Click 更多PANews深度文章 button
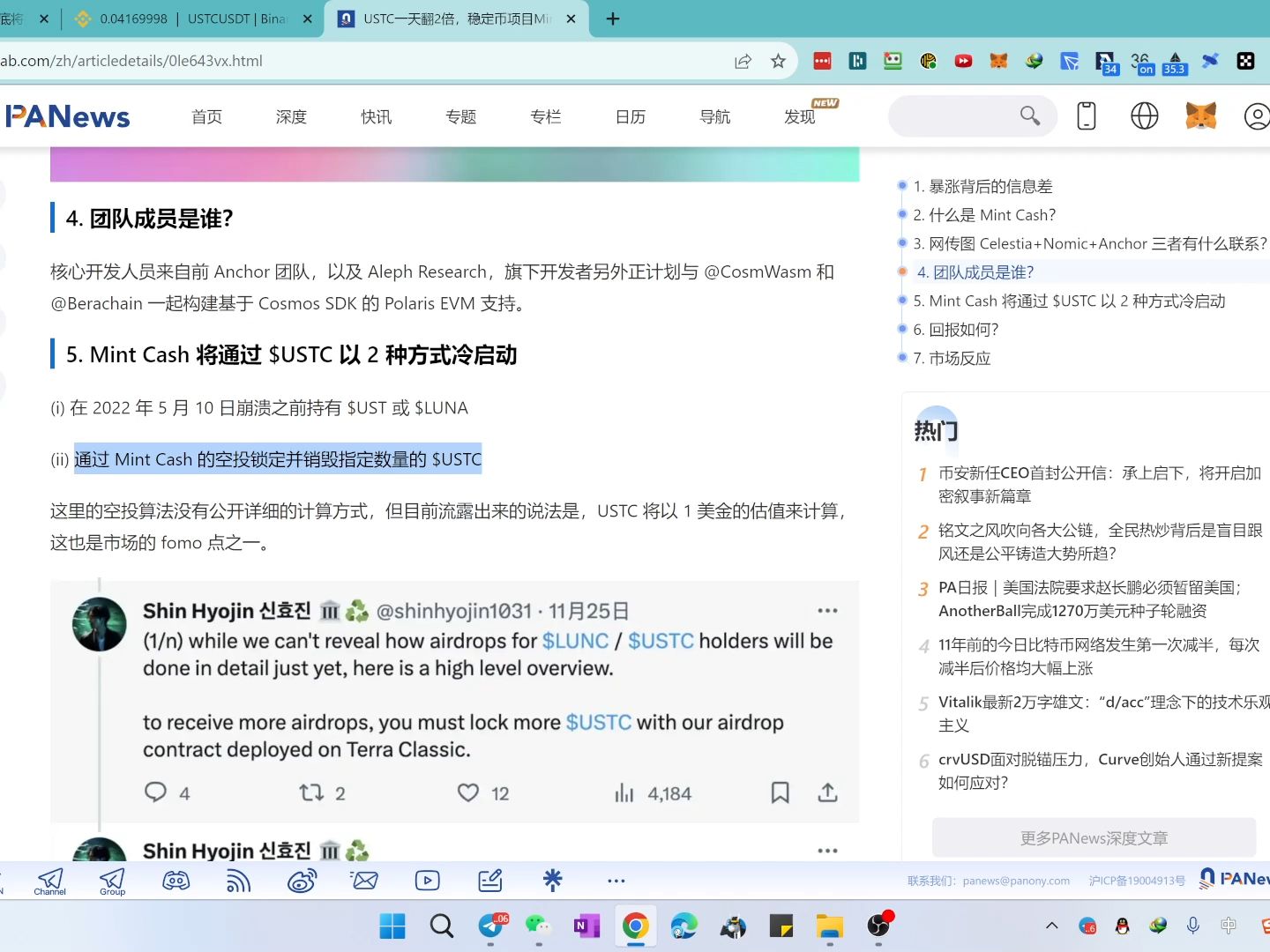The width and height of the screenshot is (1270, 952). (1094, 837)
